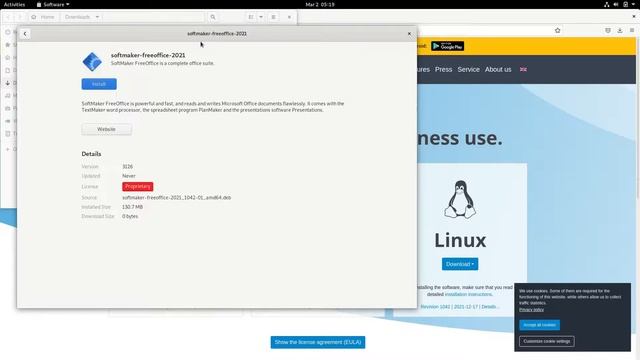
Task: Go back using Software window back arrow
Action: point(25,34)
